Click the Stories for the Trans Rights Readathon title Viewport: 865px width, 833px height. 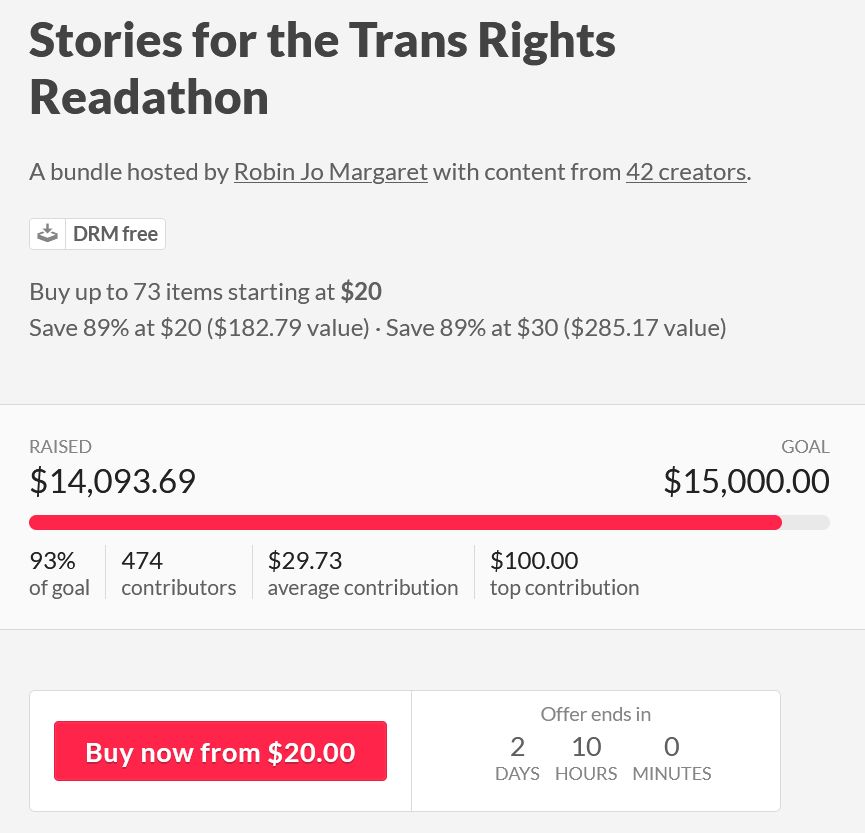(x=322, y=68)
